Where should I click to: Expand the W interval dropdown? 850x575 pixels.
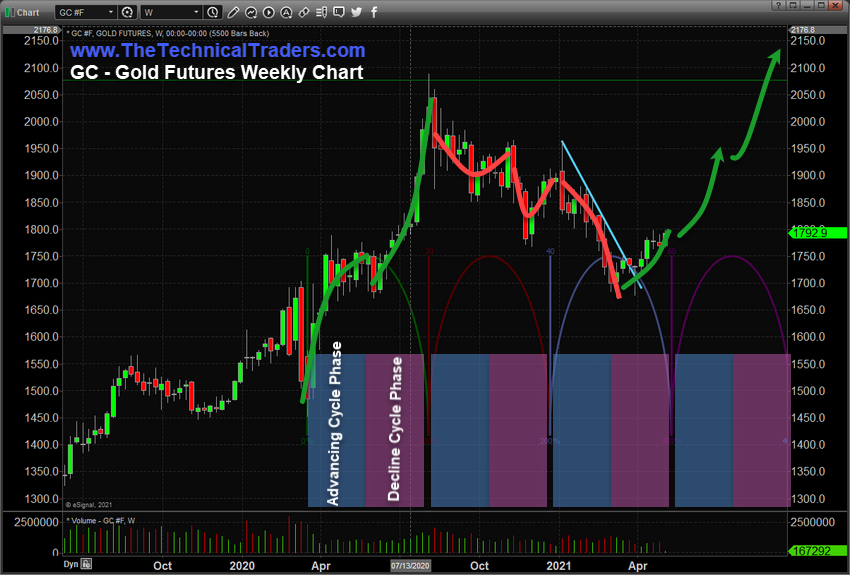tap(172, 12)
